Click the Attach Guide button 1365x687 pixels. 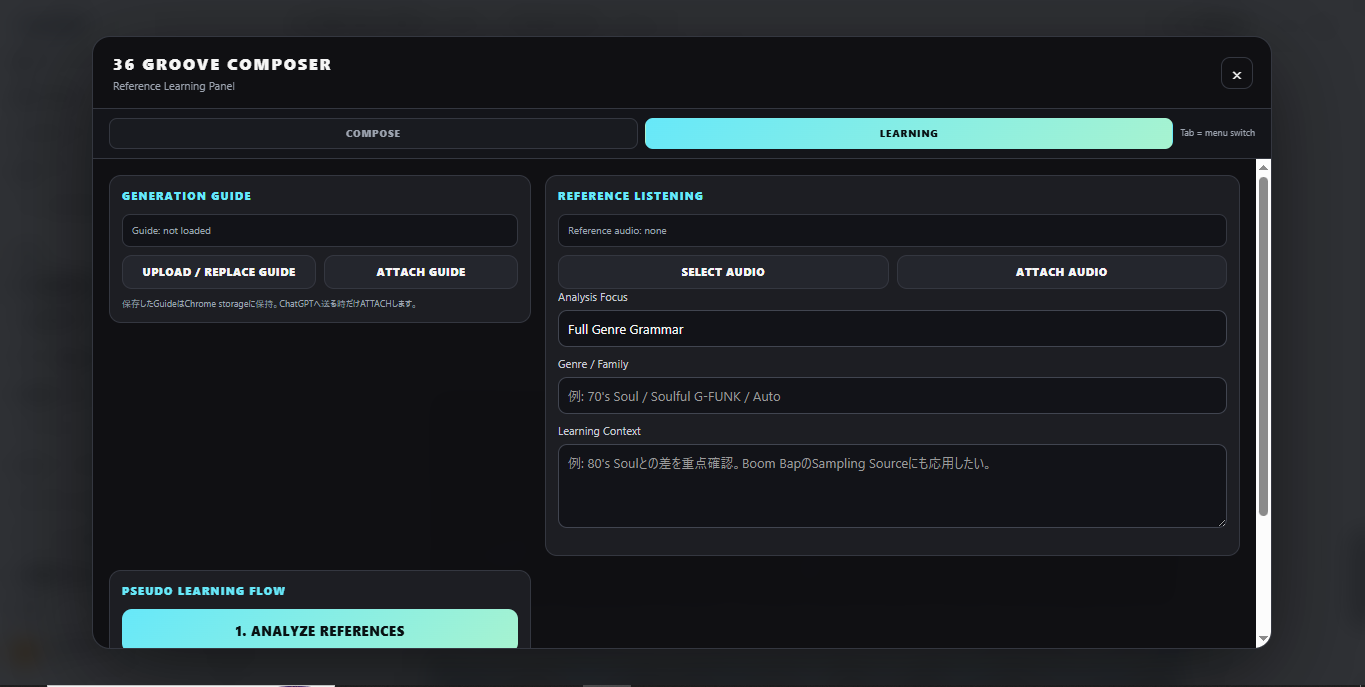tap(421, 272)
